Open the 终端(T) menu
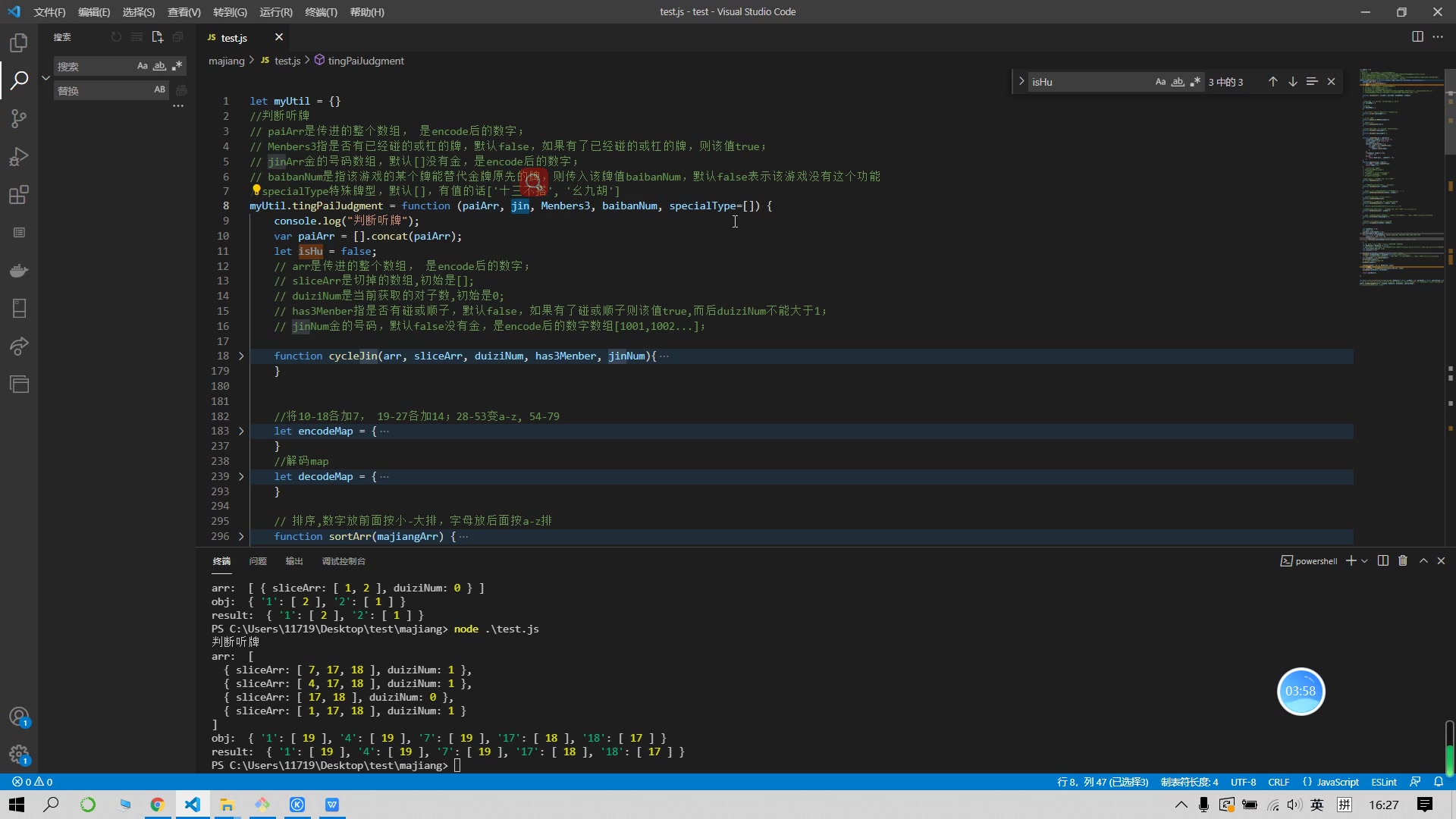The image size is (1456, 819). [321, 12]
